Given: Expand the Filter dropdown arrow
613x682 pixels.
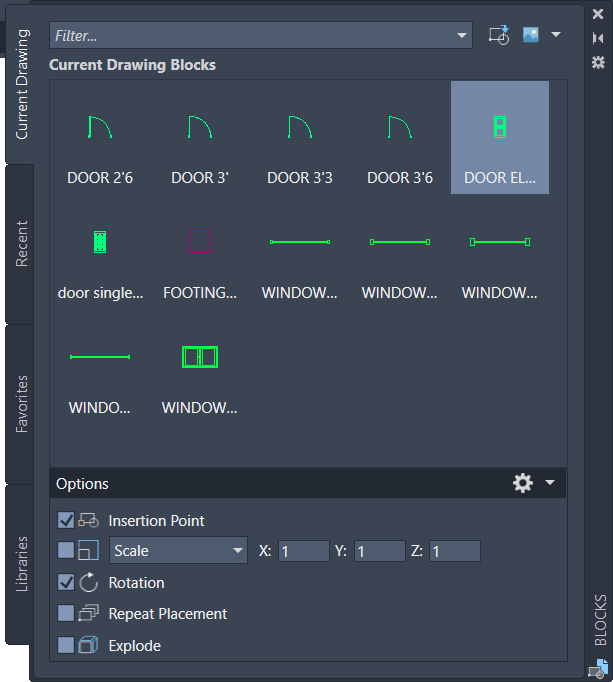Looking at the screenshot, I should click(x=462, y=35).
